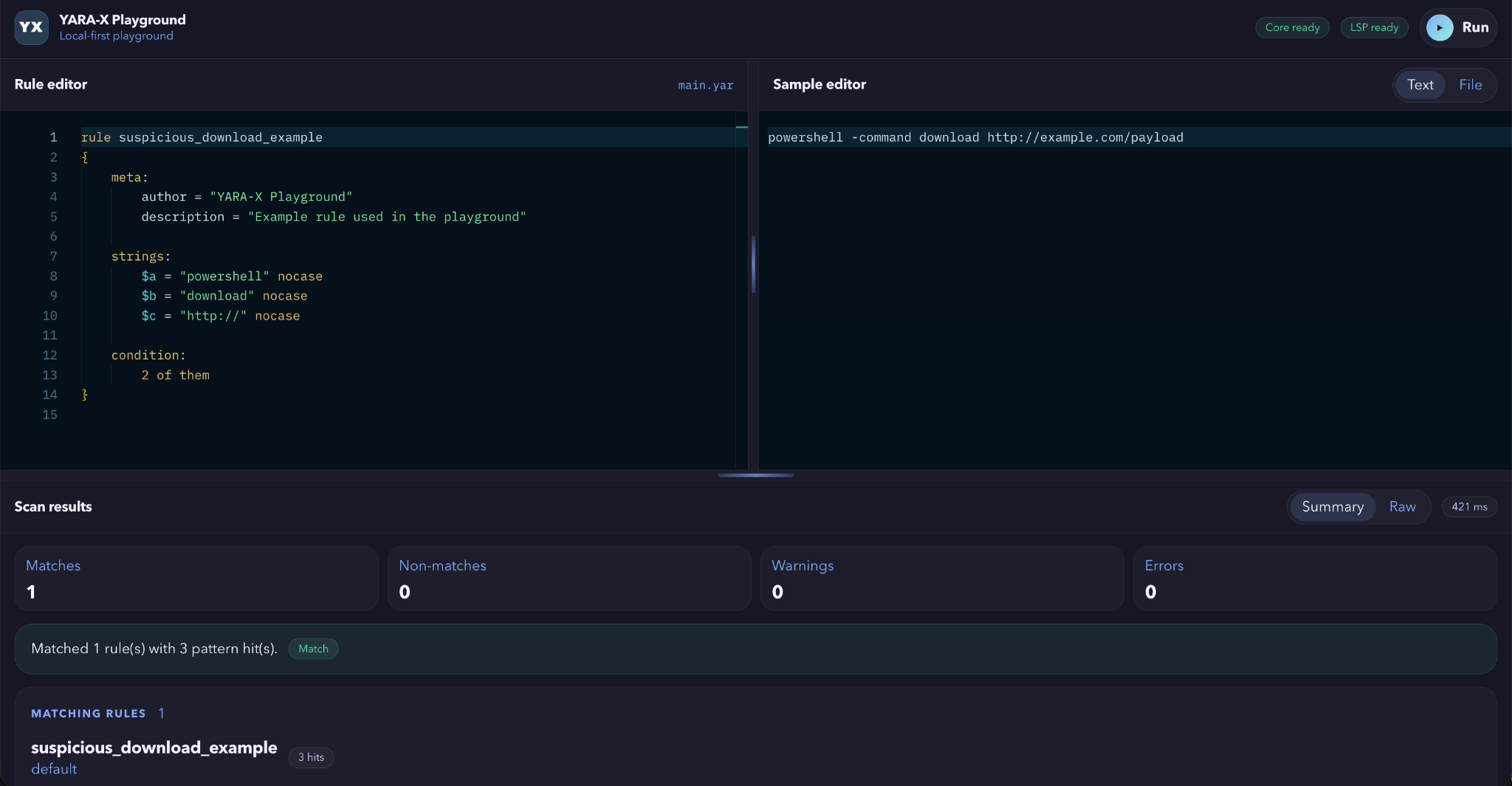
Task: Click the Core ready status badge
Action: pyautogui.click(x=1292, y=27)
